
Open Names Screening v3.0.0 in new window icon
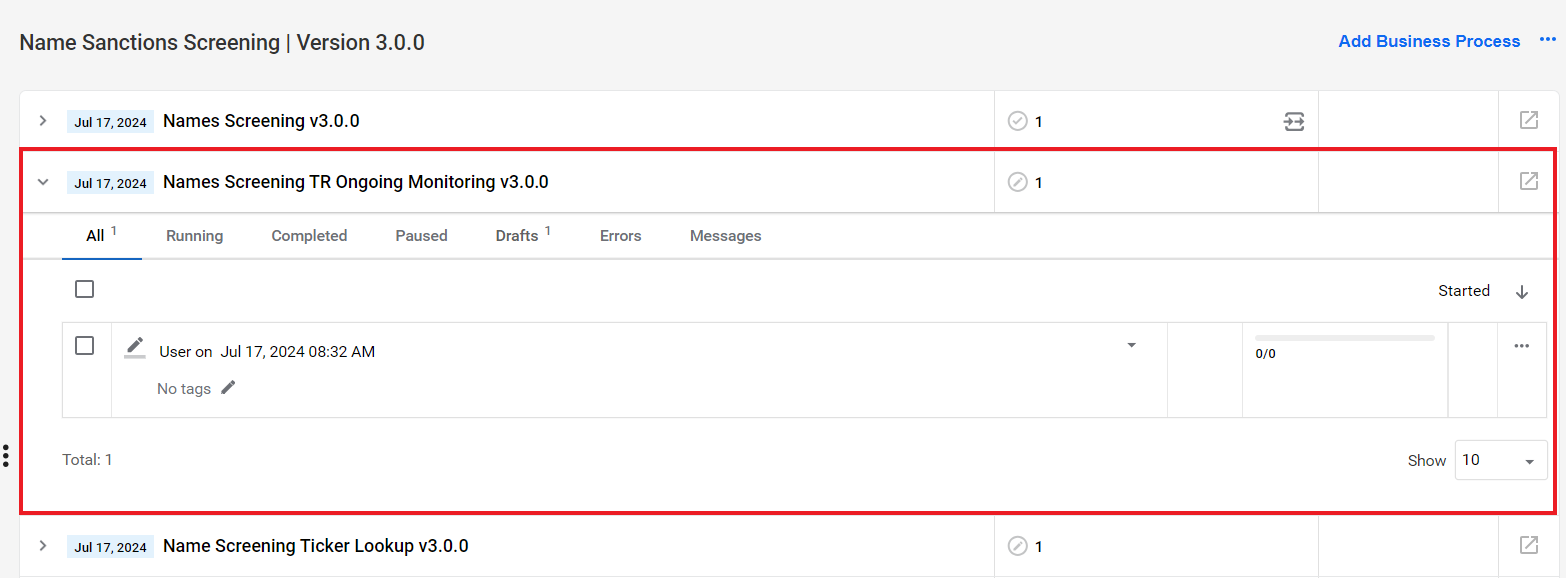click(x=1528, y=120)
